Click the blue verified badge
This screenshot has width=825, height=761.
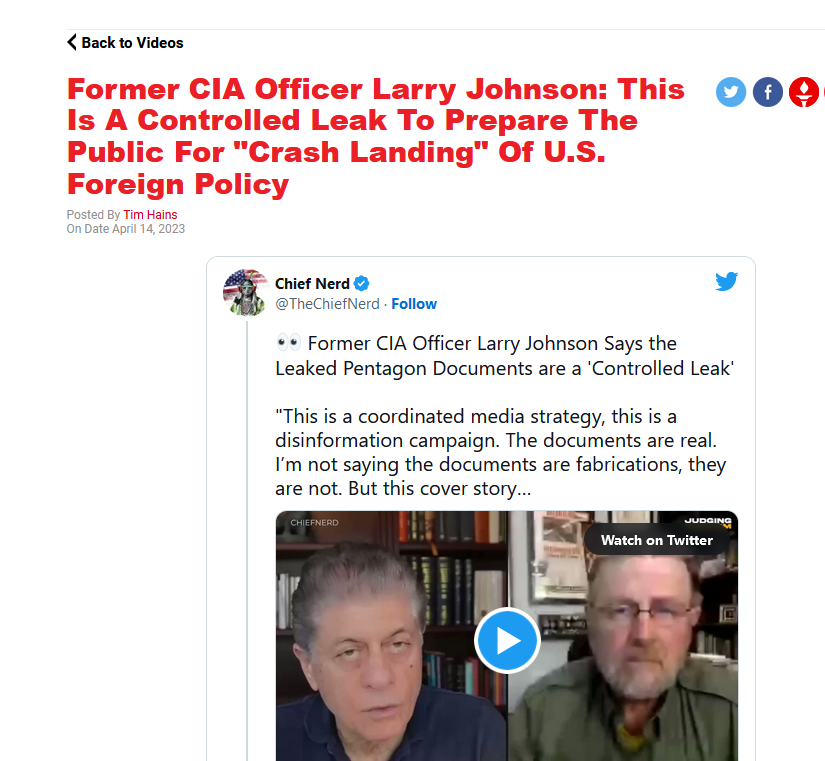pos(361,284)
